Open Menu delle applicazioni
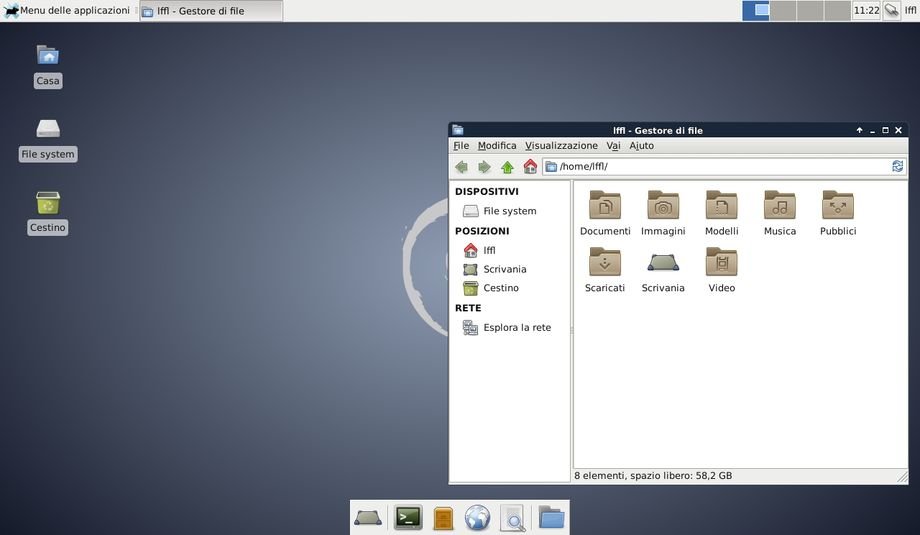 (67, 11)
